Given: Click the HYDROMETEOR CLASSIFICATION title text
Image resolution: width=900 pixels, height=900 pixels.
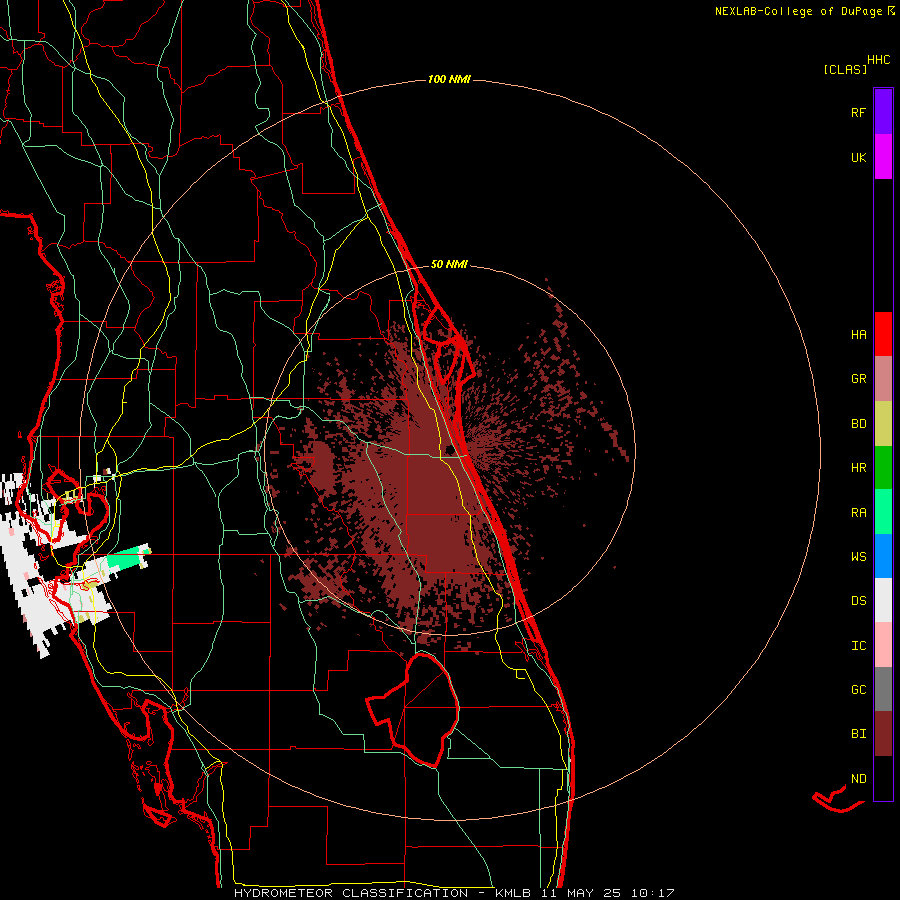Looking at the screenshot, I should (351, 893).
